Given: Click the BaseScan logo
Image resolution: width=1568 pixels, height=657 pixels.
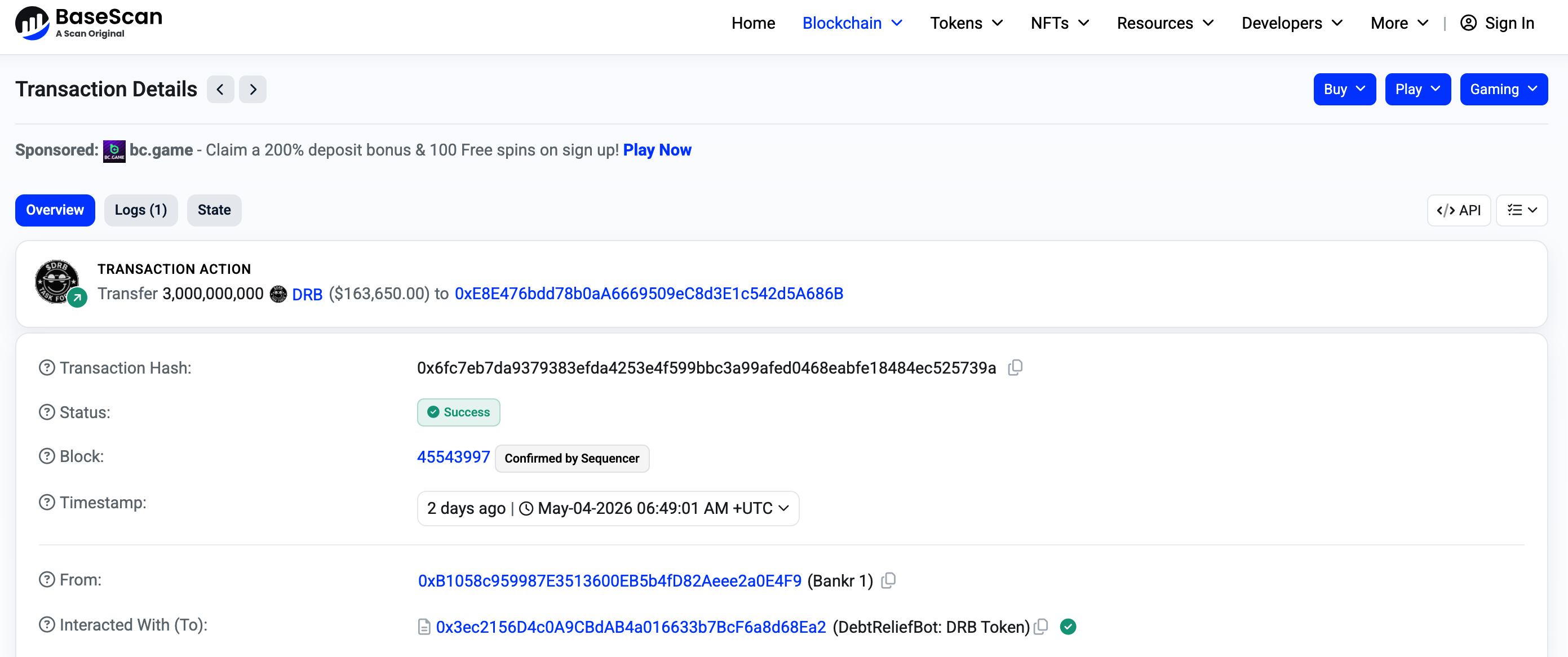Looking at the screenshot, I should click(89, 23).
